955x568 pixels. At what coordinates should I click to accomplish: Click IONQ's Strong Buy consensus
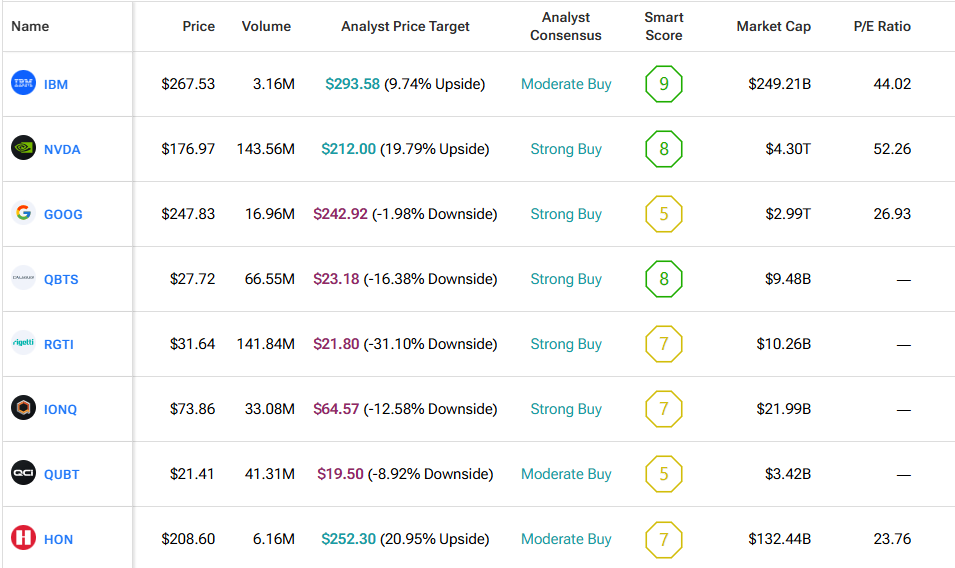[x=566, y=409]
